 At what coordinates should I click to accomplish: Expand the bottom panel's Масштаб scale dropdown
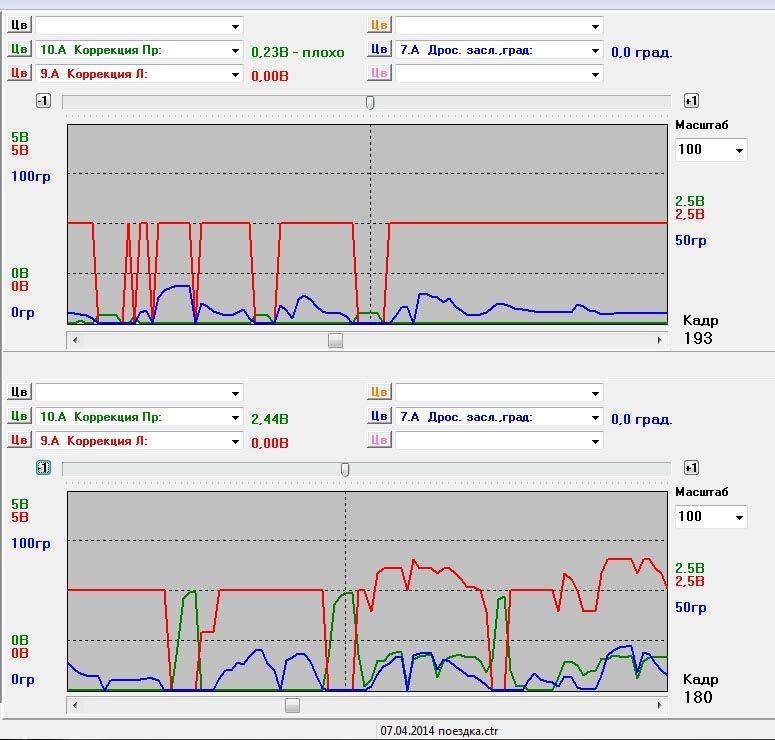(739, 517)
